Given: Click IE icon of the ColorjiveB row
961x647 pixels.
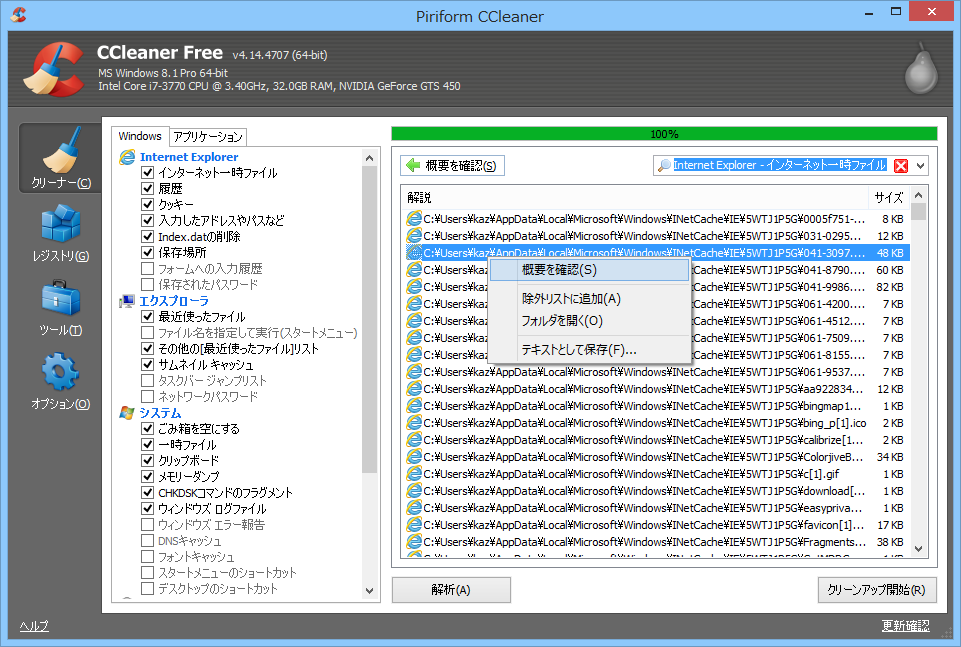Looking at the screenshot, I should [414, 457].
